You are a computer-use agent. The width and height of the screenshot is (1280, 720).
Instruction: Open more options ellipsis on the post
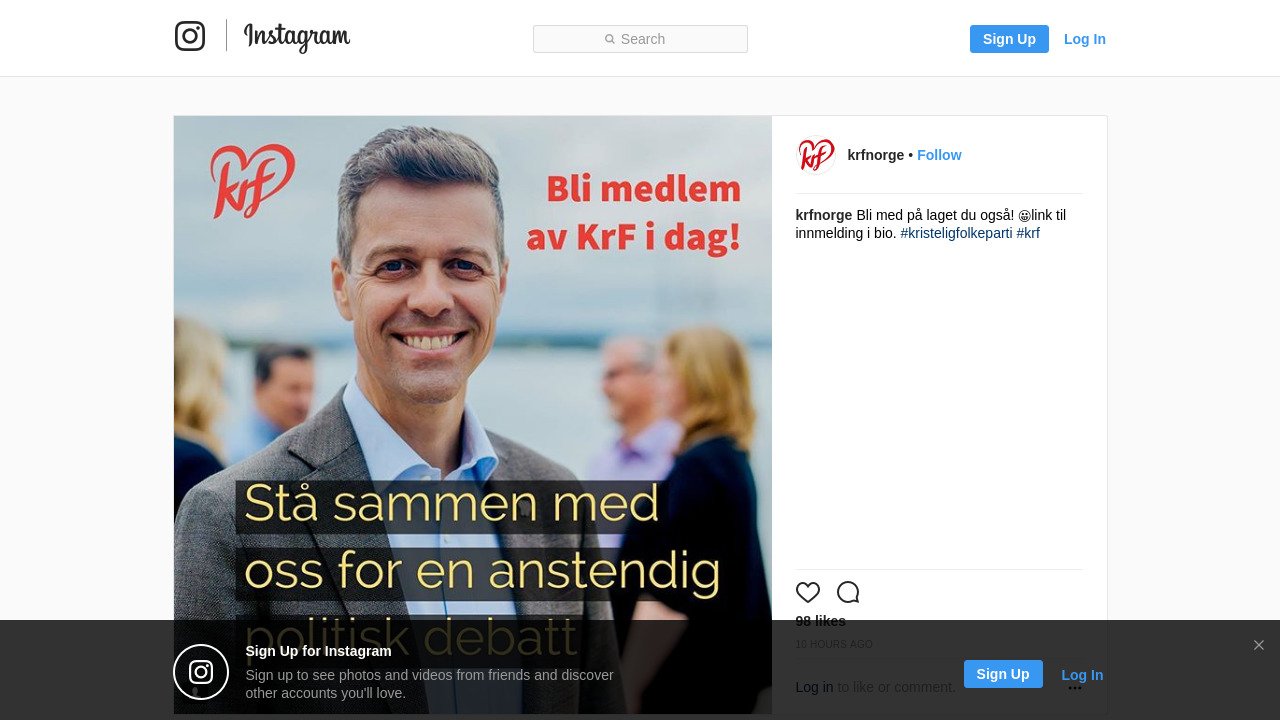pos(1075,688)
